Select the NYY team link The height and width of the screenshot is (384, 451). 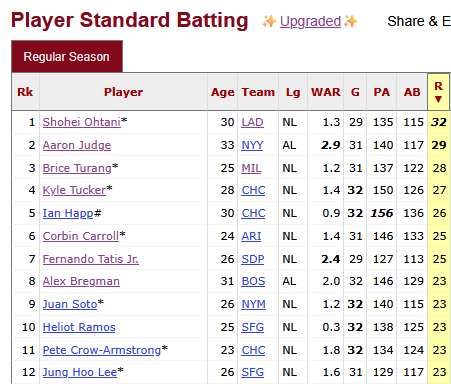click(252, 145)
